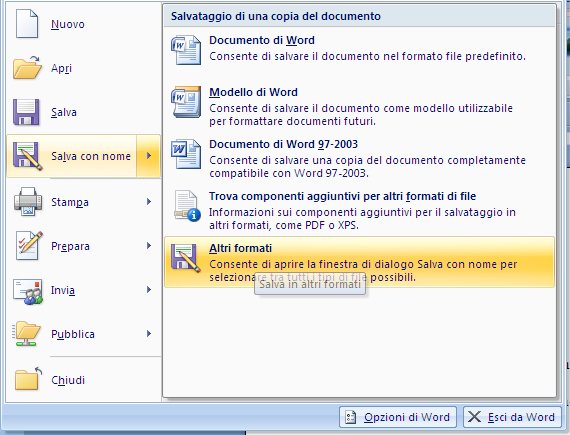
Task: Expand the Pubblica submenu arrow
Action: pyautogui.click(x=149, y=334)
